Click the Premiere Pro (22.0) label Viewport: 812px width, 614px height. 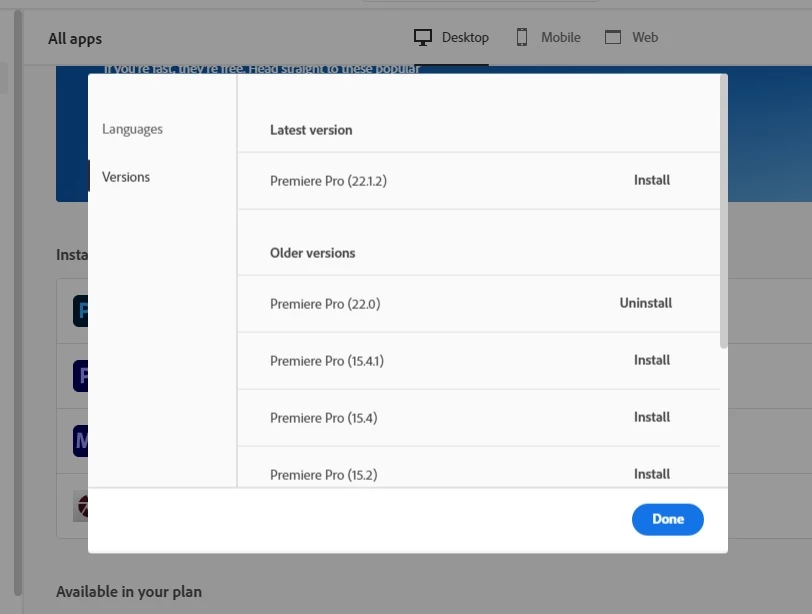tap(325, 304)
